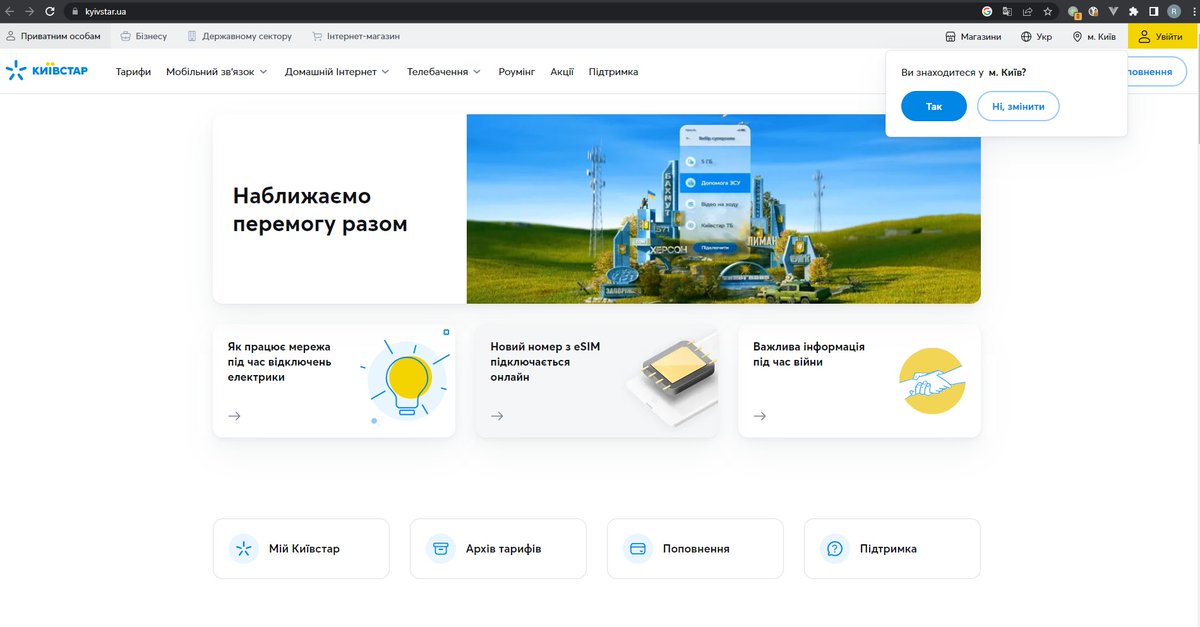This screenshot has height=627, width=1200.
Task: Click the lock icon in the address bar
Action: click(75, 11)
